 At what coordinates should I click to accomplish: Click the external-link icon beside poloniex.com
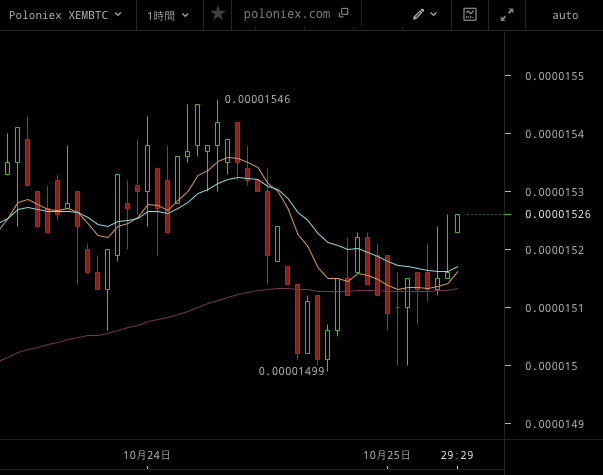click(343, 13)
